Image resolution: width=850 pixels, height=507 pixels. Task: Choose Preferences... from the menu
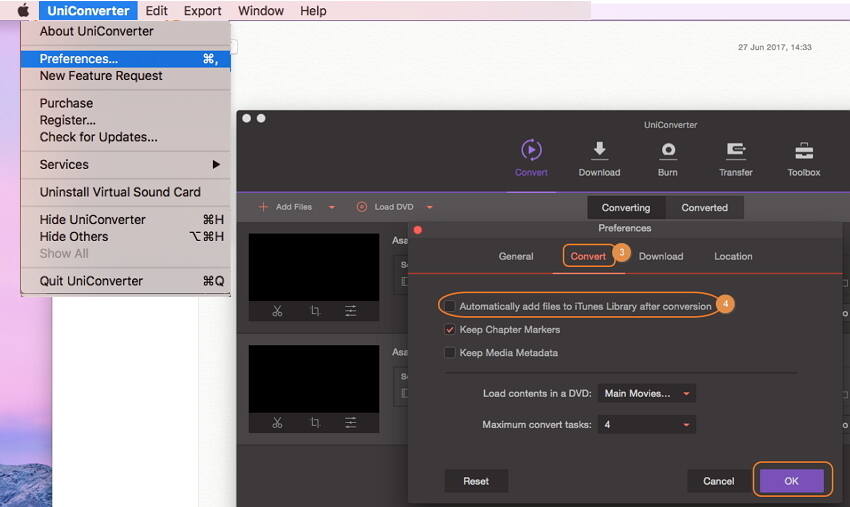[x=125, y=59]
